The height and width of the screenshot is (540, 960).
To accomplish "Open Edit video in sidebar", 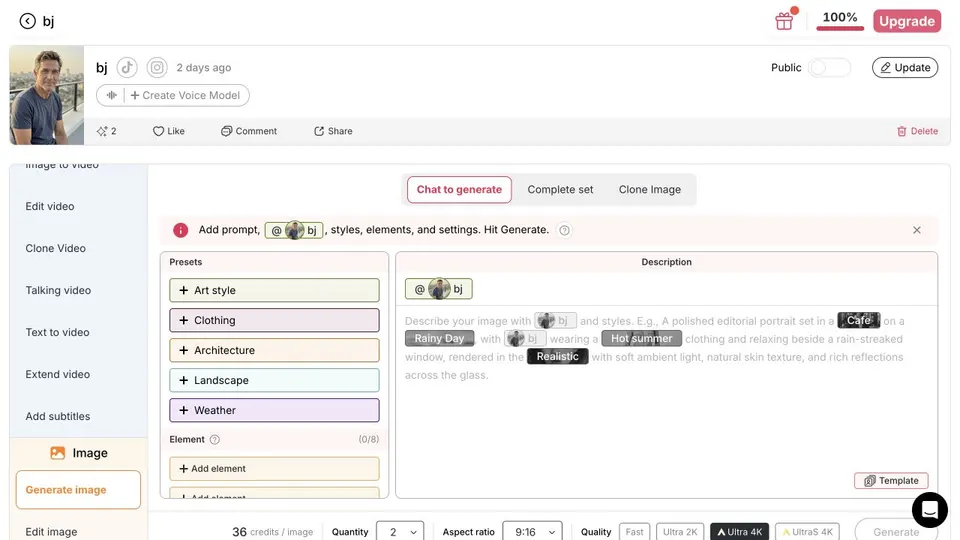I will tap(50, 206).
